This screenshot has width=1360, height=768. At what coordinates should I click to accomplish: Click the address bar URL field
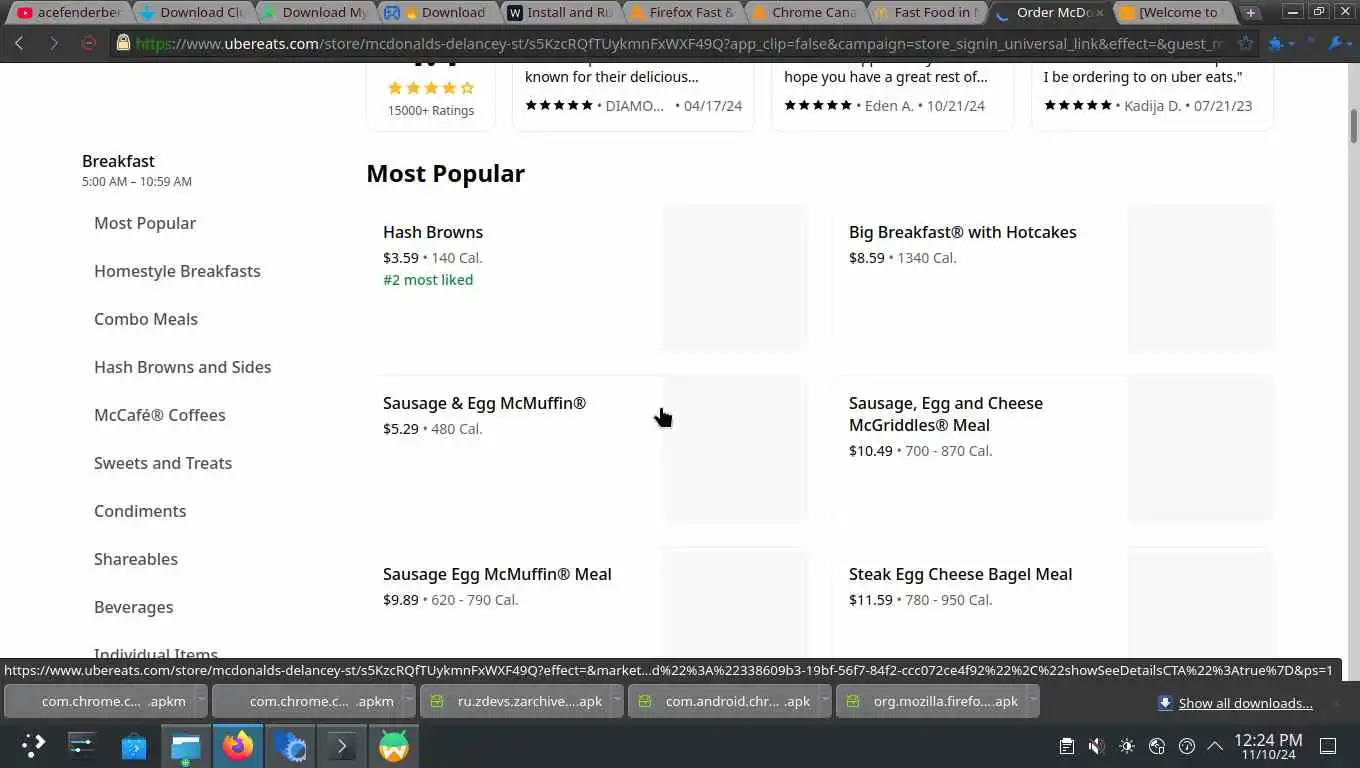(680, 43)
